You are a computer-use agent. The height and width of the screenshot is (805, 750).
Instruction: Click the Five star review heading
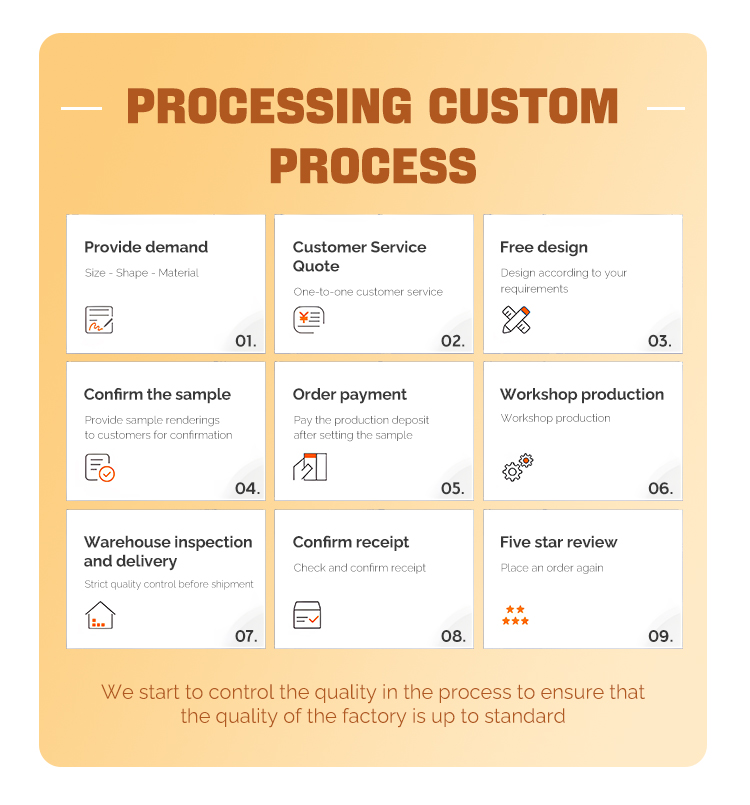559,542
